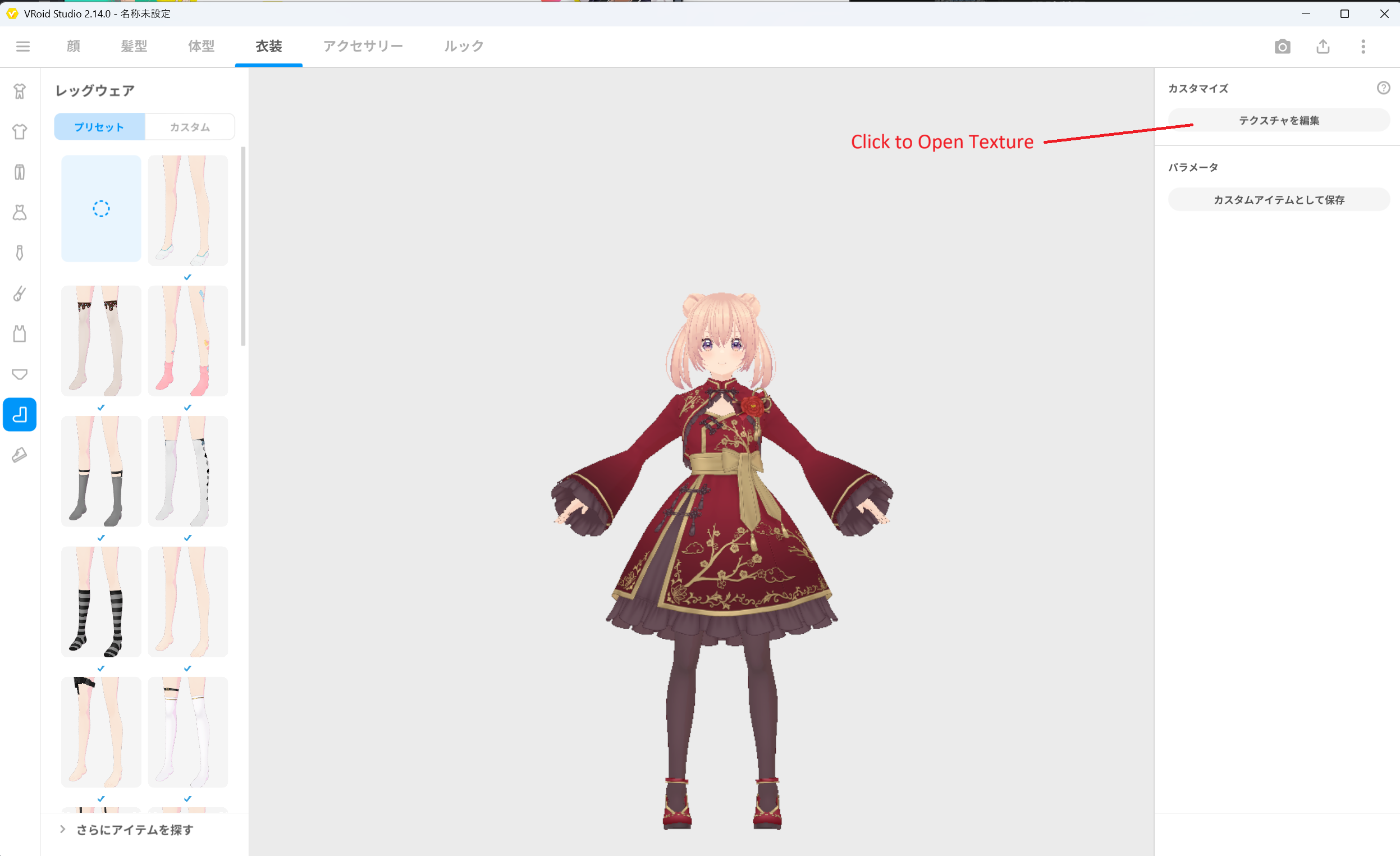Image resolution: width=1400 pixels, height=856 pixels.
Task: Select the highlighted legwear sock icon
Action: click(20, 415)
